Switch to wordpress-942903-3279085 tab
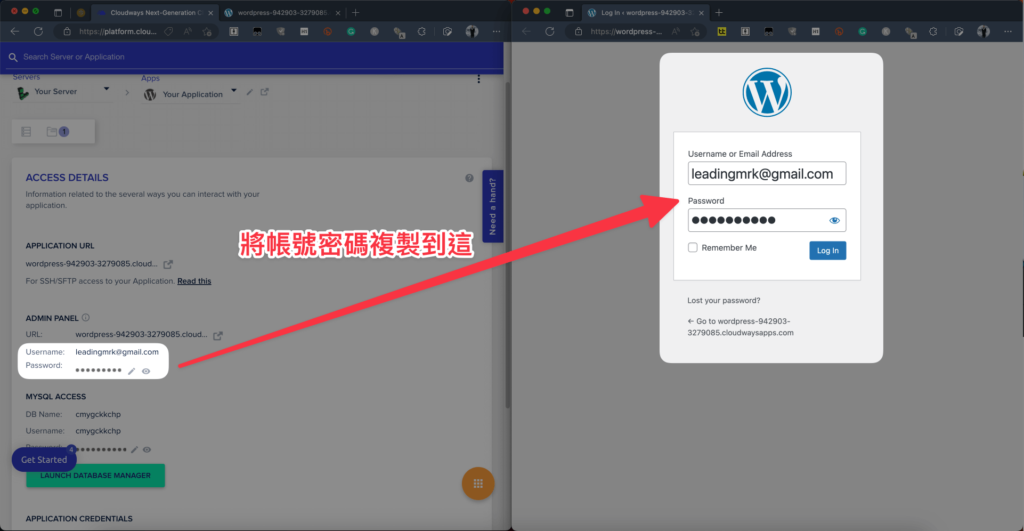The width and height of the screenshot is (1024, 531). 281,12
